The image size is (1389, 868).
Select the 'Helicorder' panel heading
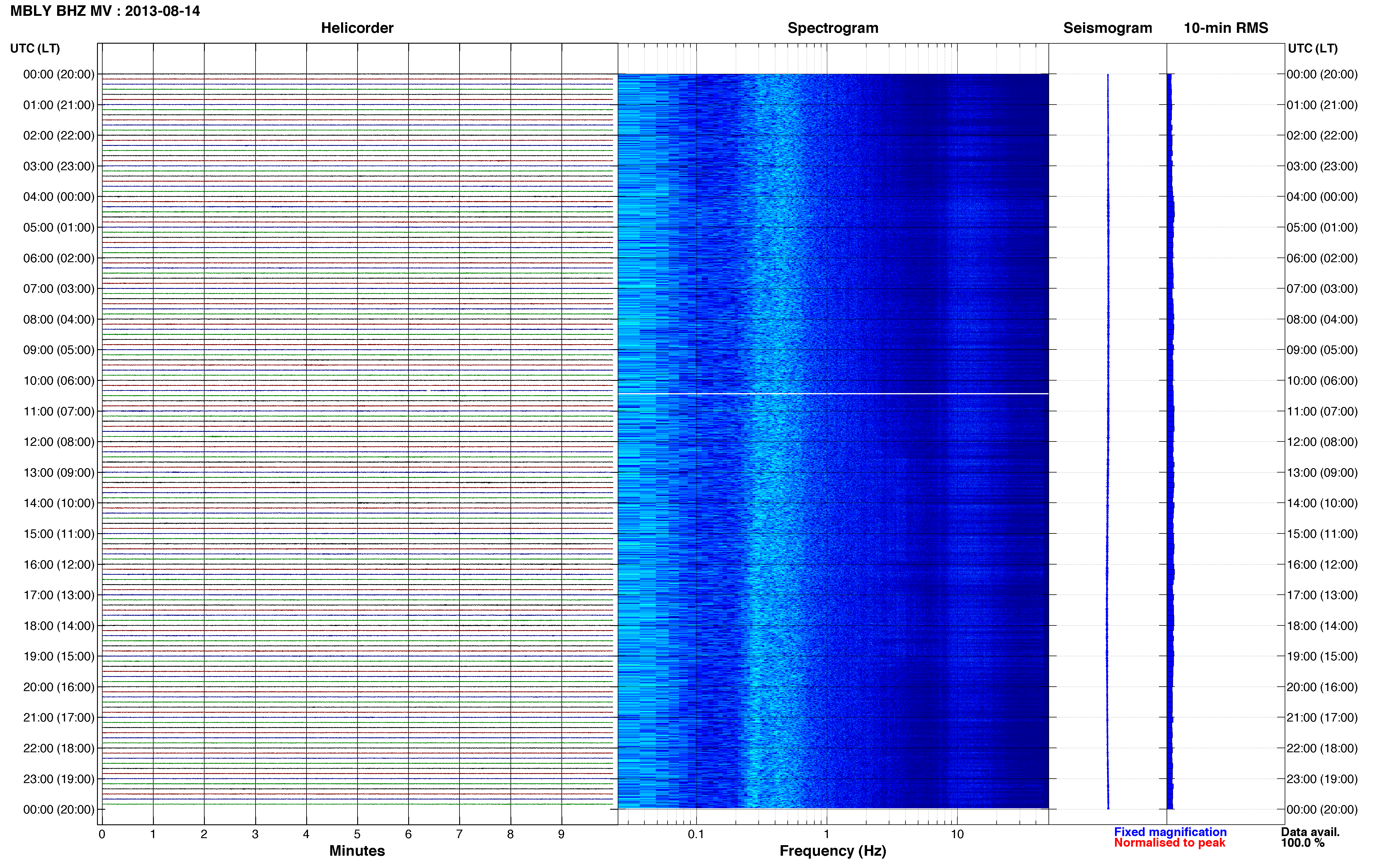[357, 28]
